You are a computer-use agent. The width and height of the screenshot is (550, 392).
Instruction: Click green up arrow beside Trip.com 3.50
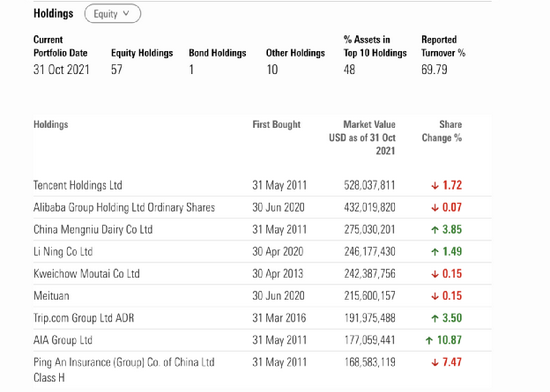coord(435,318)
